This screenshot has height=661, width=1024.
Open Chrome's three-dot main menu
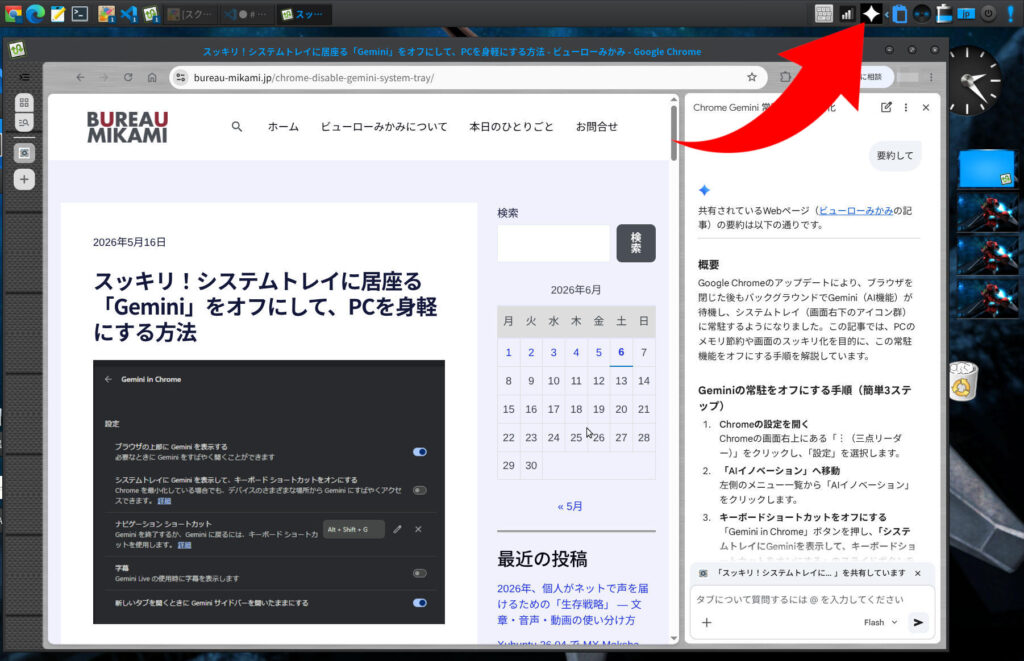point(931,77)
